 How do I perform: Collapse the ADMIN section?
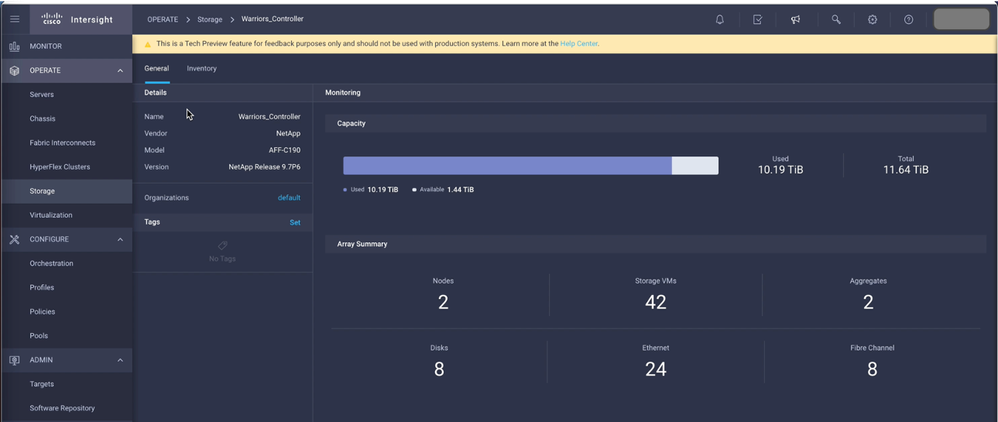point(120,360)
